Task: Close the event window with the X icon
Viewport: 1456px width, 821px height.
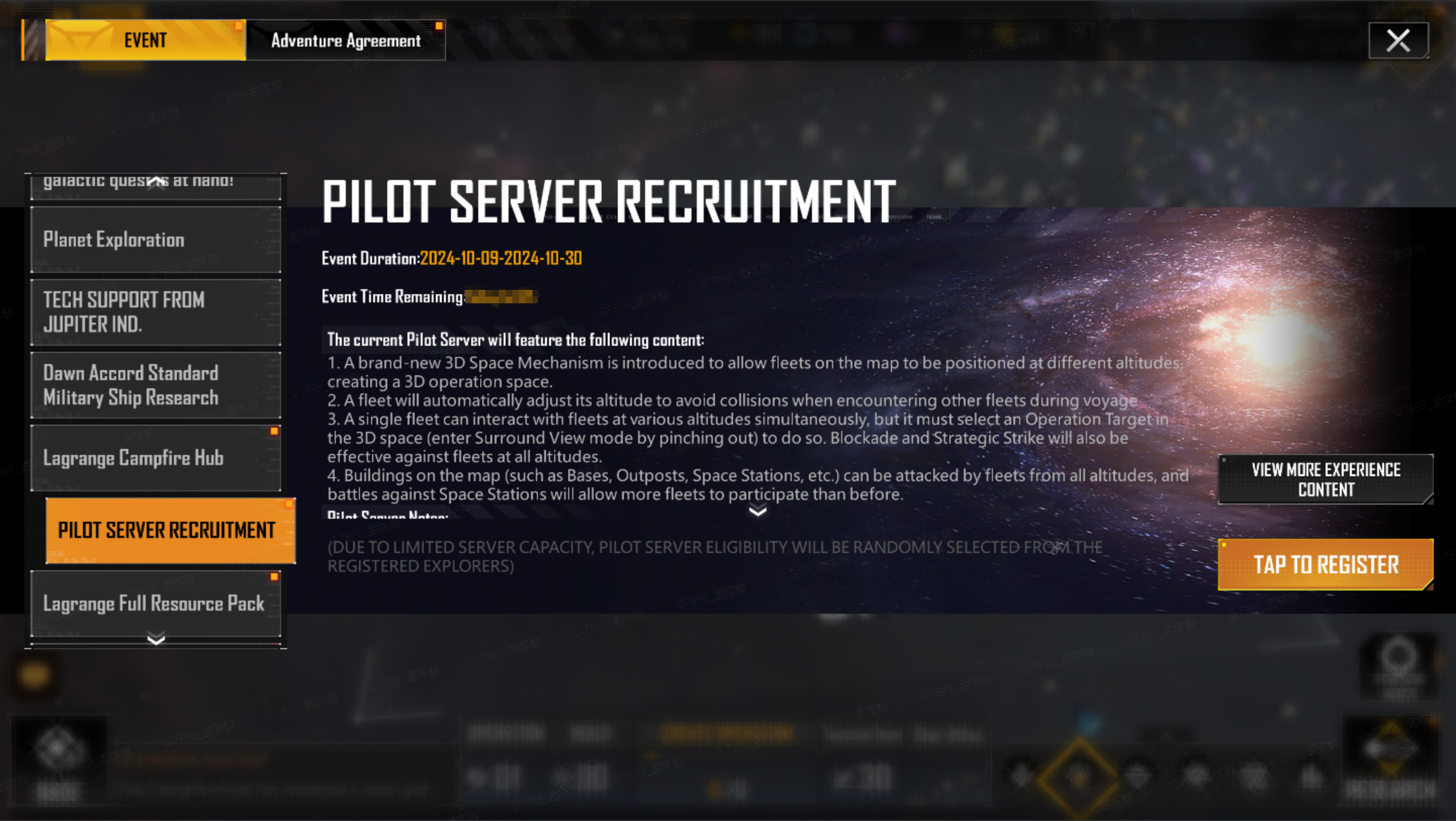Action: (x=1398, y=40)
